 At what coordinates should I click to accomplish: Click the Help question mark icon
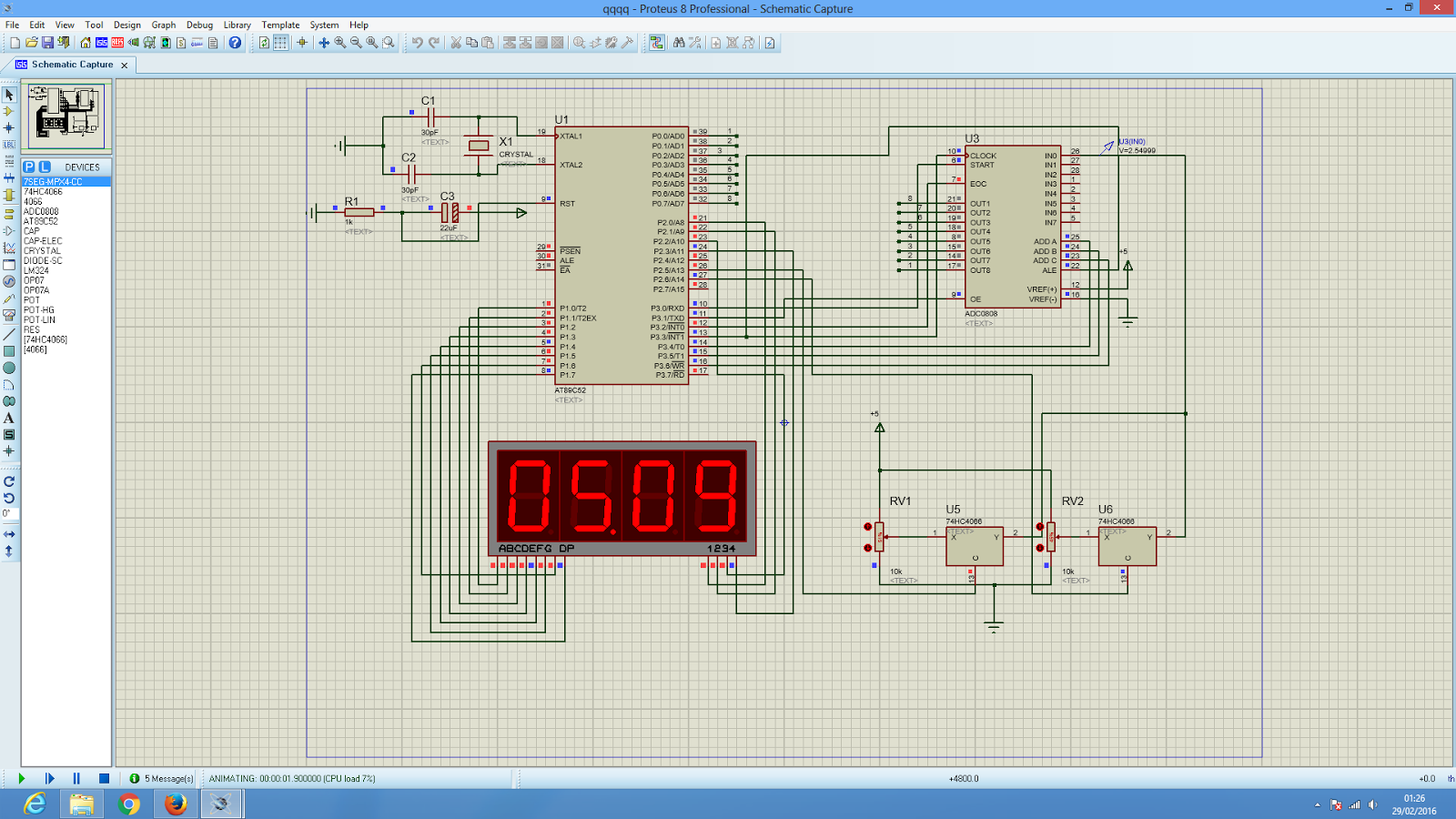[235, 43]
